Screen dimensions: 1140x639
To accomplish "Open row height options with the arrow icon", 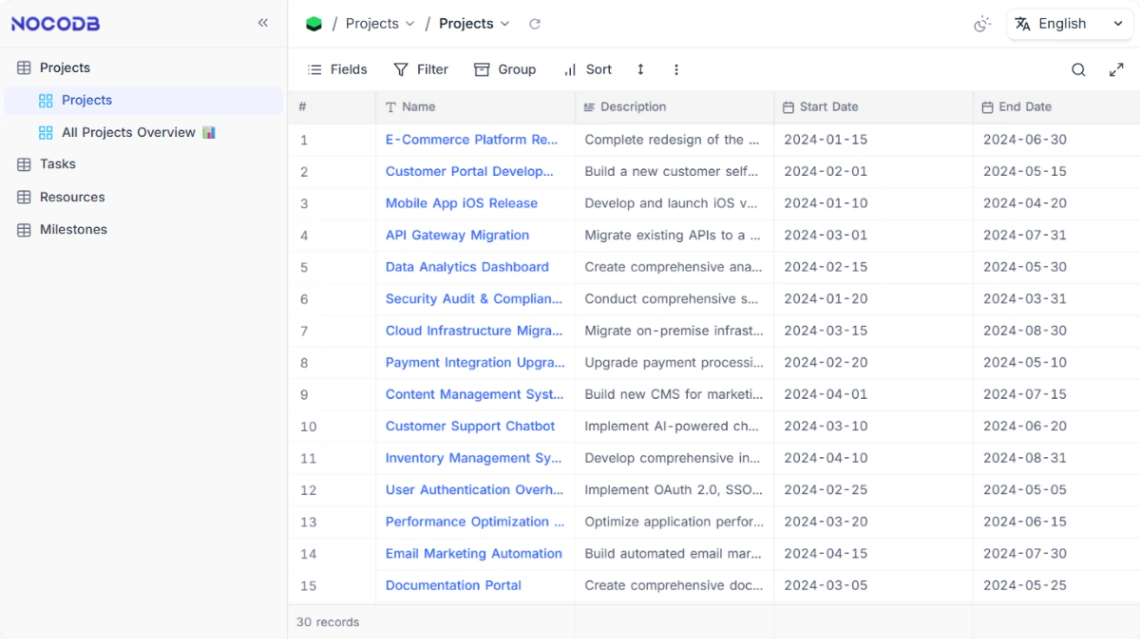I will tap(640, 69).
